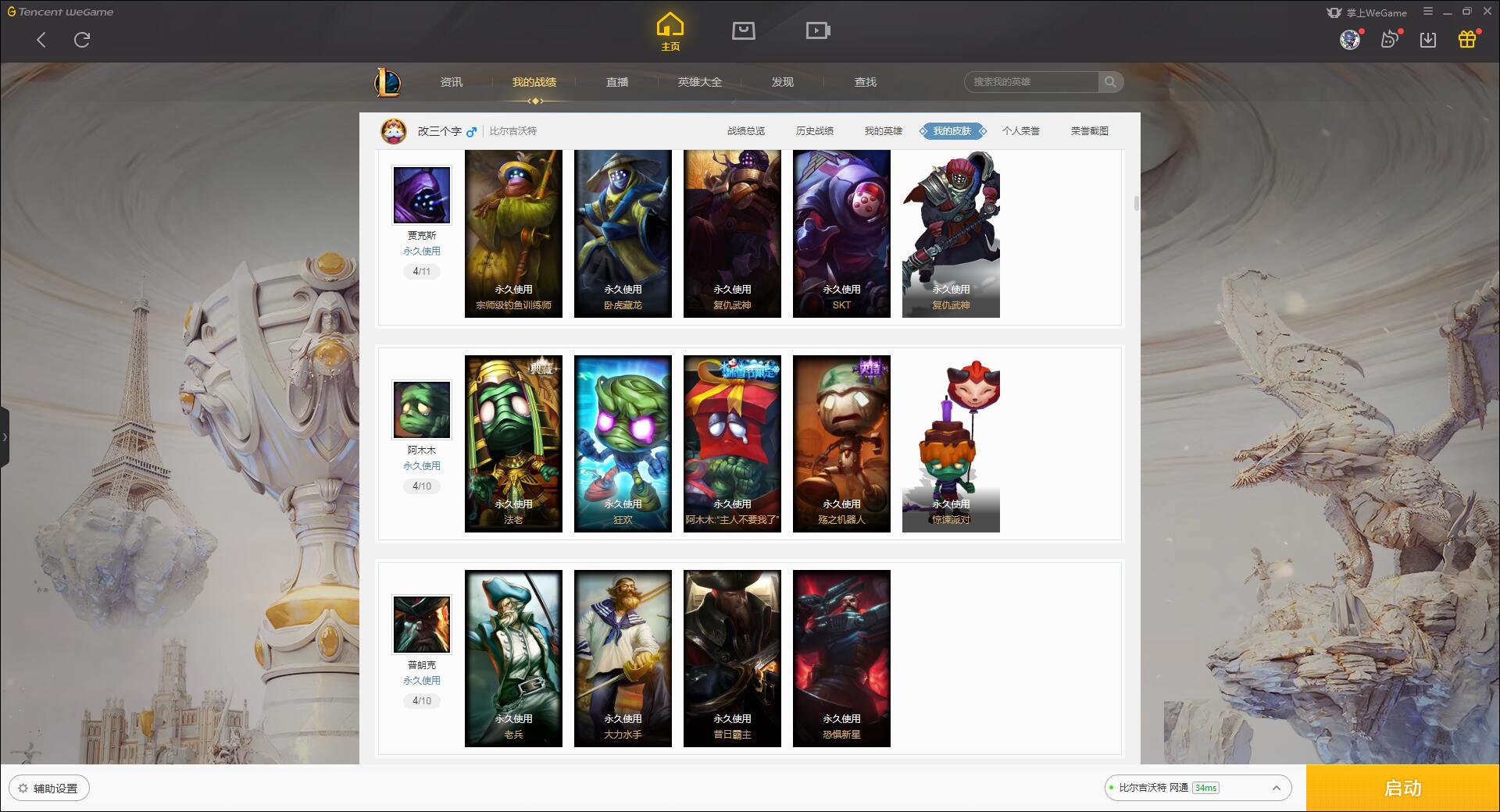Viewport: 1500px width, 812px height.
Task: Click the male gender symbol icon
Action: tap(471, 132)
